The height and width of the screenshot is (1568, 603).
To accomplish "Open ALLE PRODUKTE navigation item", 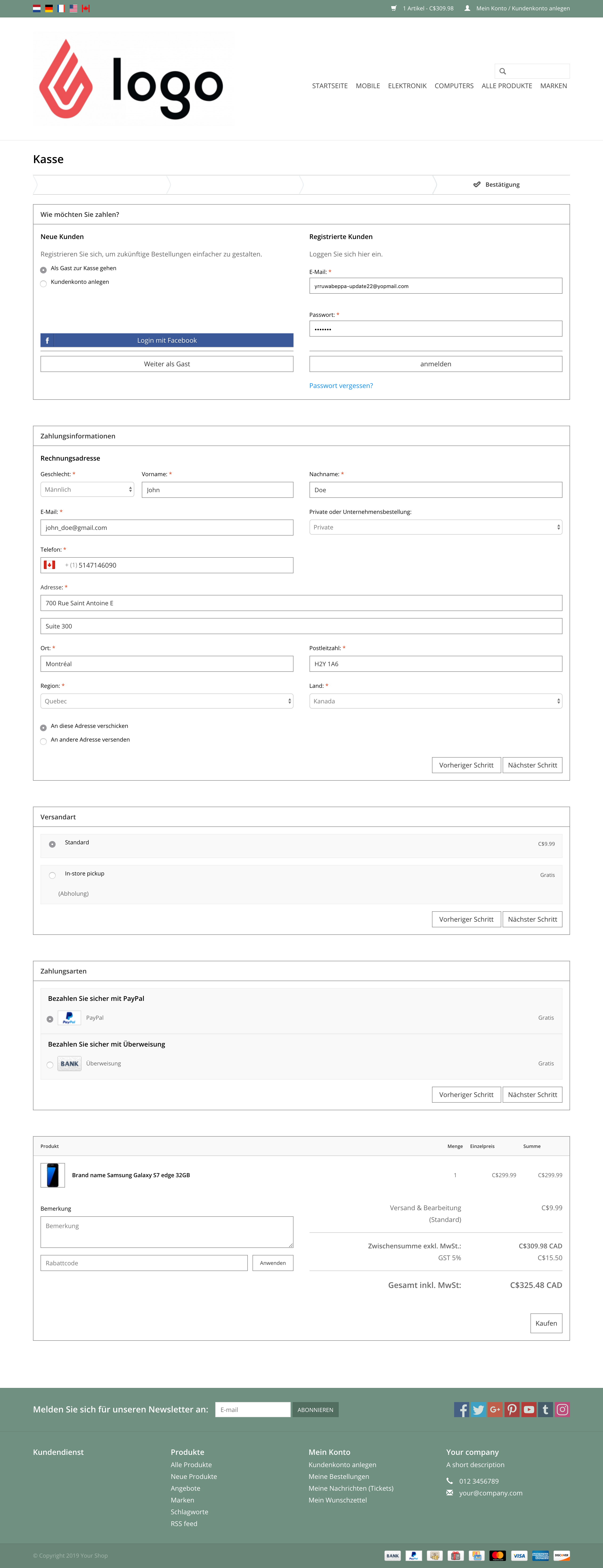I will 507,86.
